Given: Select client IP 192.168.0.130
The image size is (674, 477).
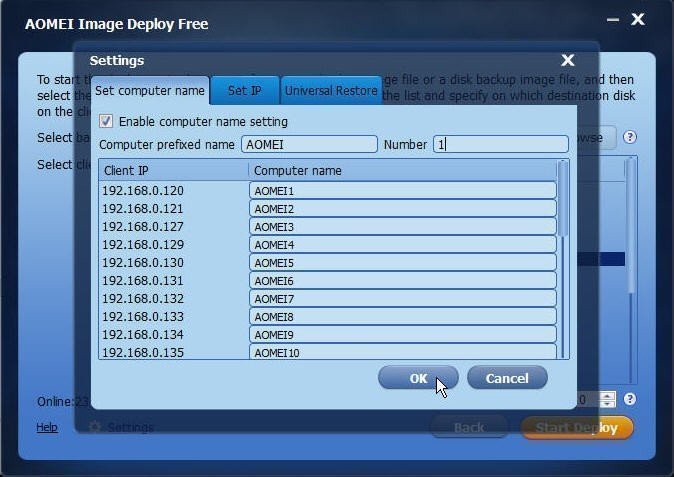Looking at the screenshot, I should 143,263.
